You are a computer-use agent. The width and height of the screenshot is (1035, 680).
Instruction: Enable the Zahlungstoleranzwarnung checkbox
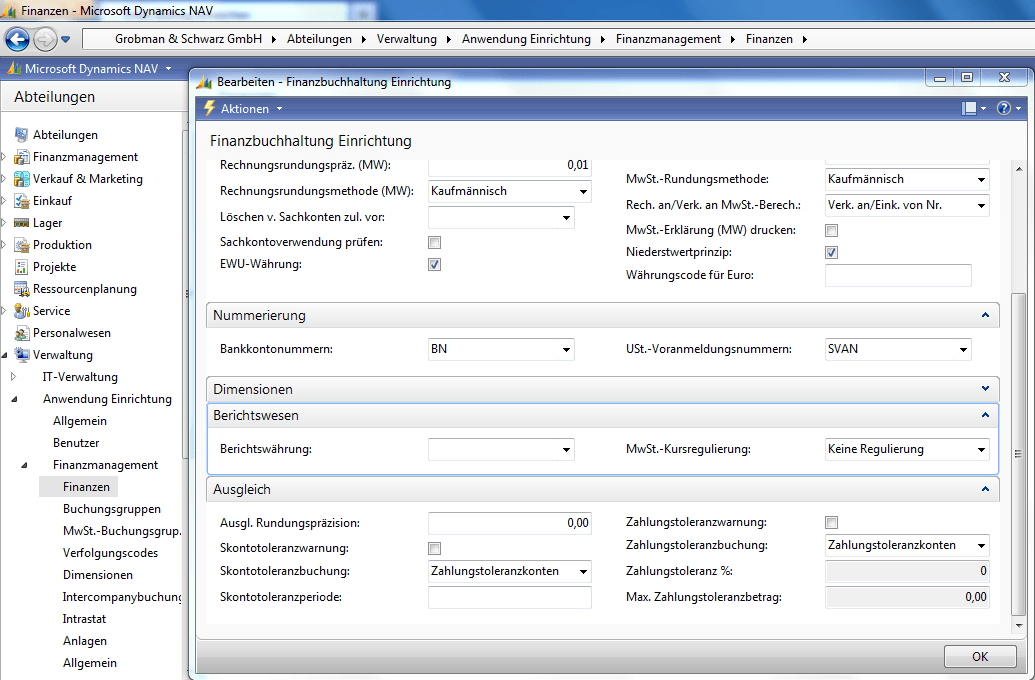click(832, 523)
